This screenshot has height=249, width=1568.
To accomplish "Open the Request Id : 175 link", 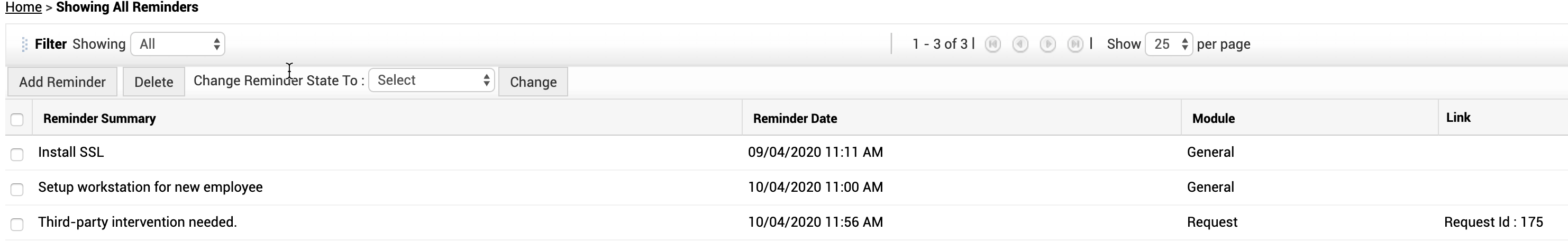I will [x=1493, y=222].
